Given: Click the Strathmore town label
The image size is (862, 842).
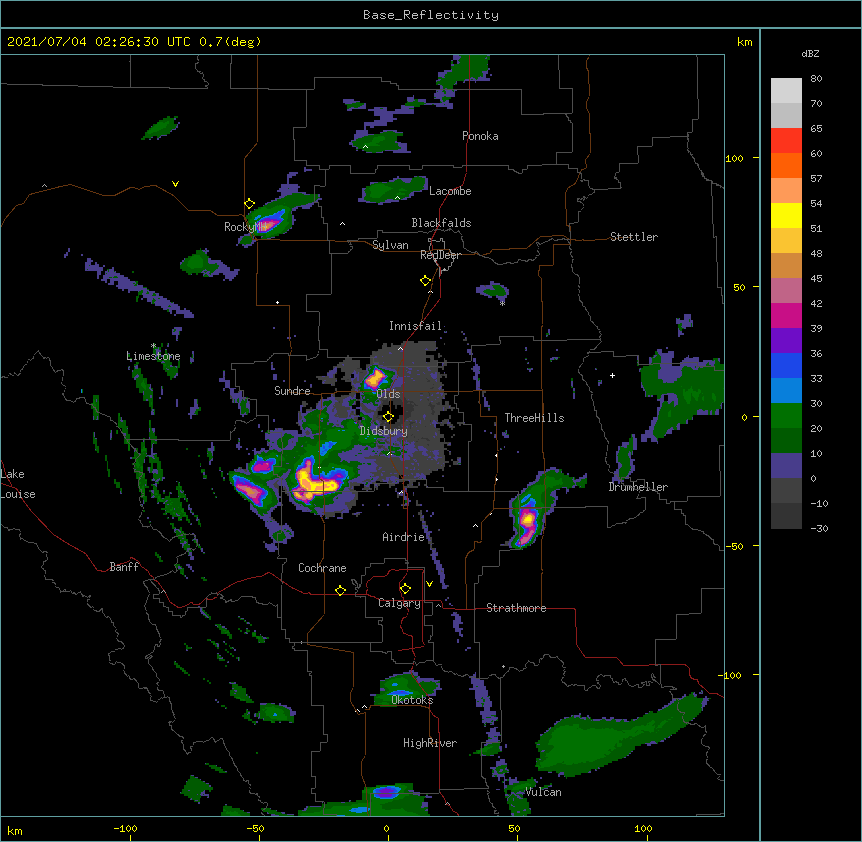Looking at the screenshot, I should (x=516, y=608).
